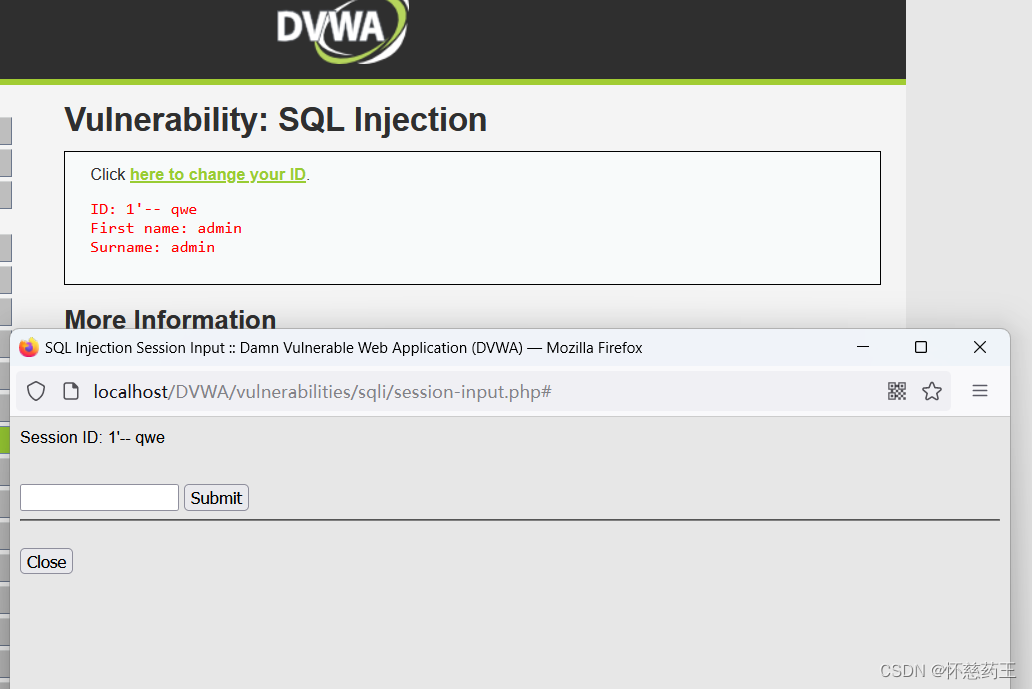The width and height of the screenshot is (1032, 689).
Task: Open the 'here to change your ID' link
Action: (x=218, y=174)
